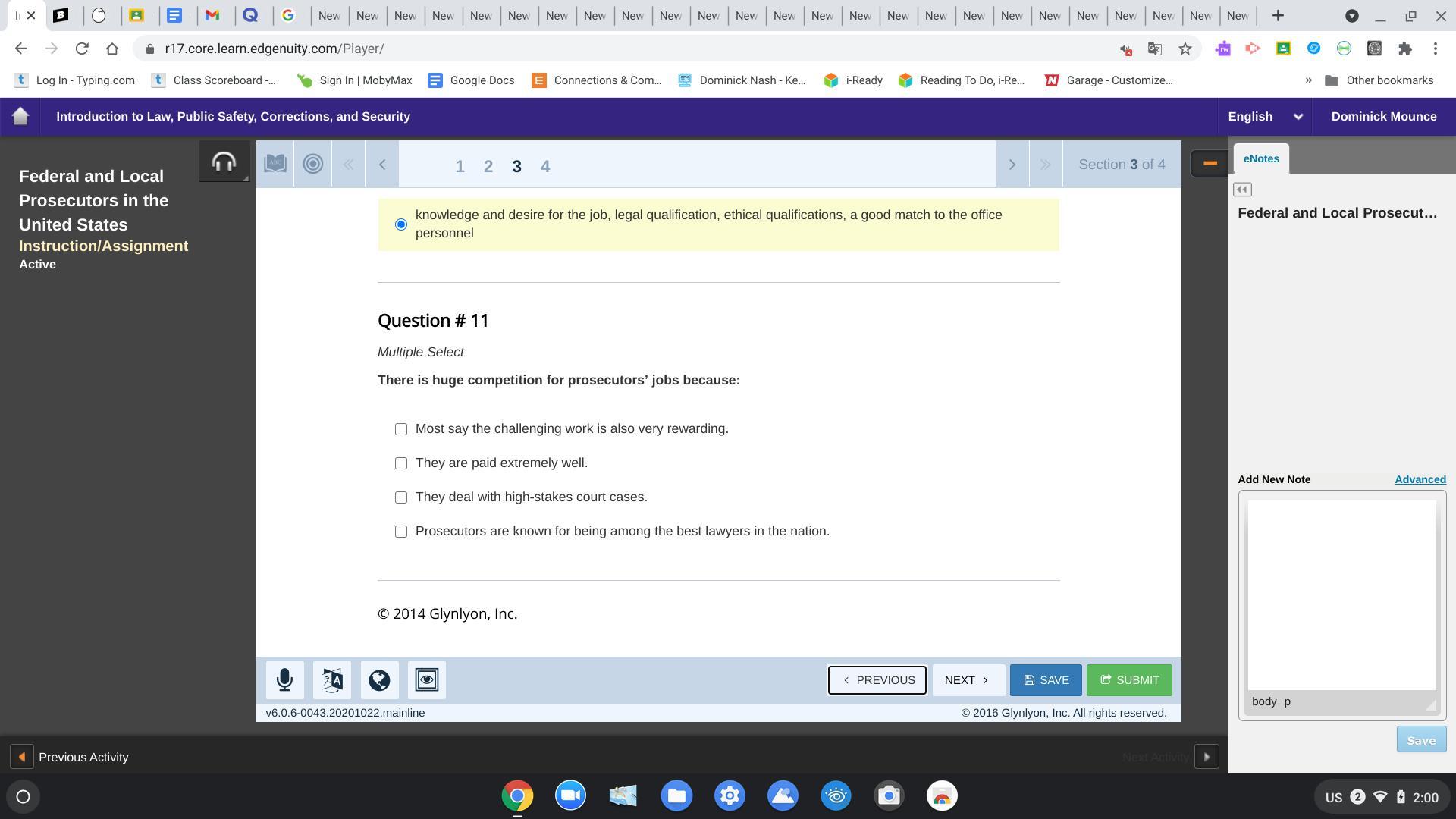Switch to section 4 tab
This screenshot has height=819, width=1456.
pyautogui.click(x=544, y=166)
